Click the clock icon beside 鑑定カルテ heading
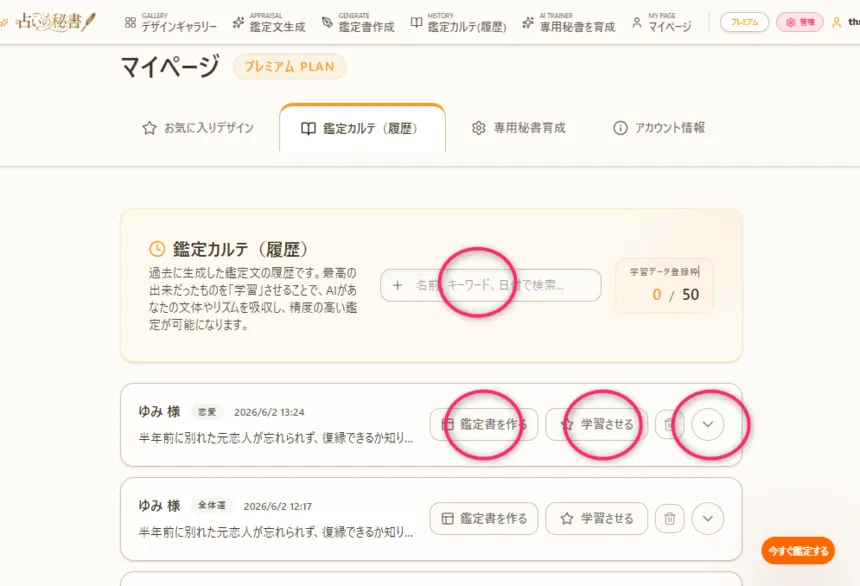 [157, 249]
